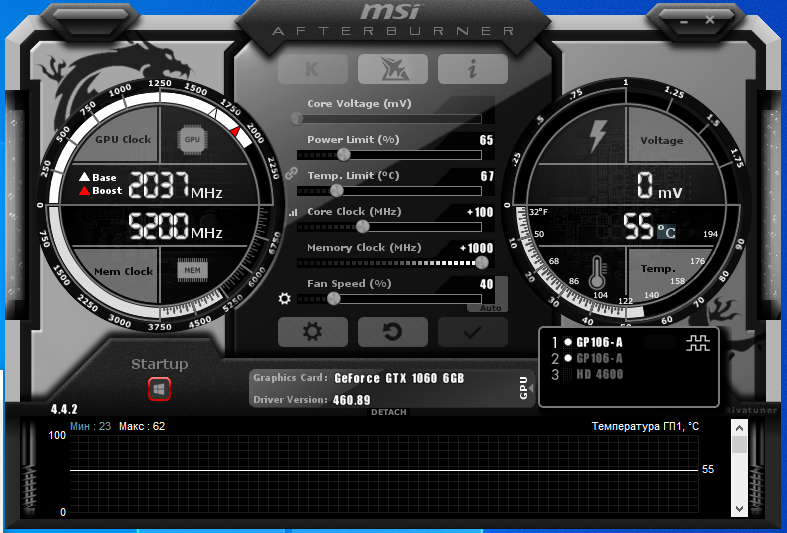Screen dimensions: 787x533
Task: Toggle the Auto fan speed button
Action: pos(490,308)
